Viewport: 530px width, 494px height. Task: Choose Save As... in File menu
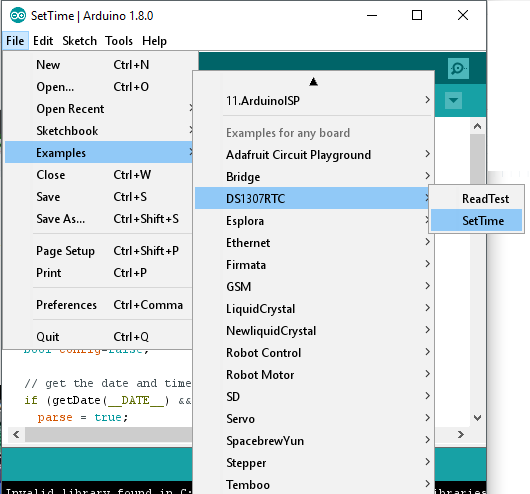(x=98, y=218)
